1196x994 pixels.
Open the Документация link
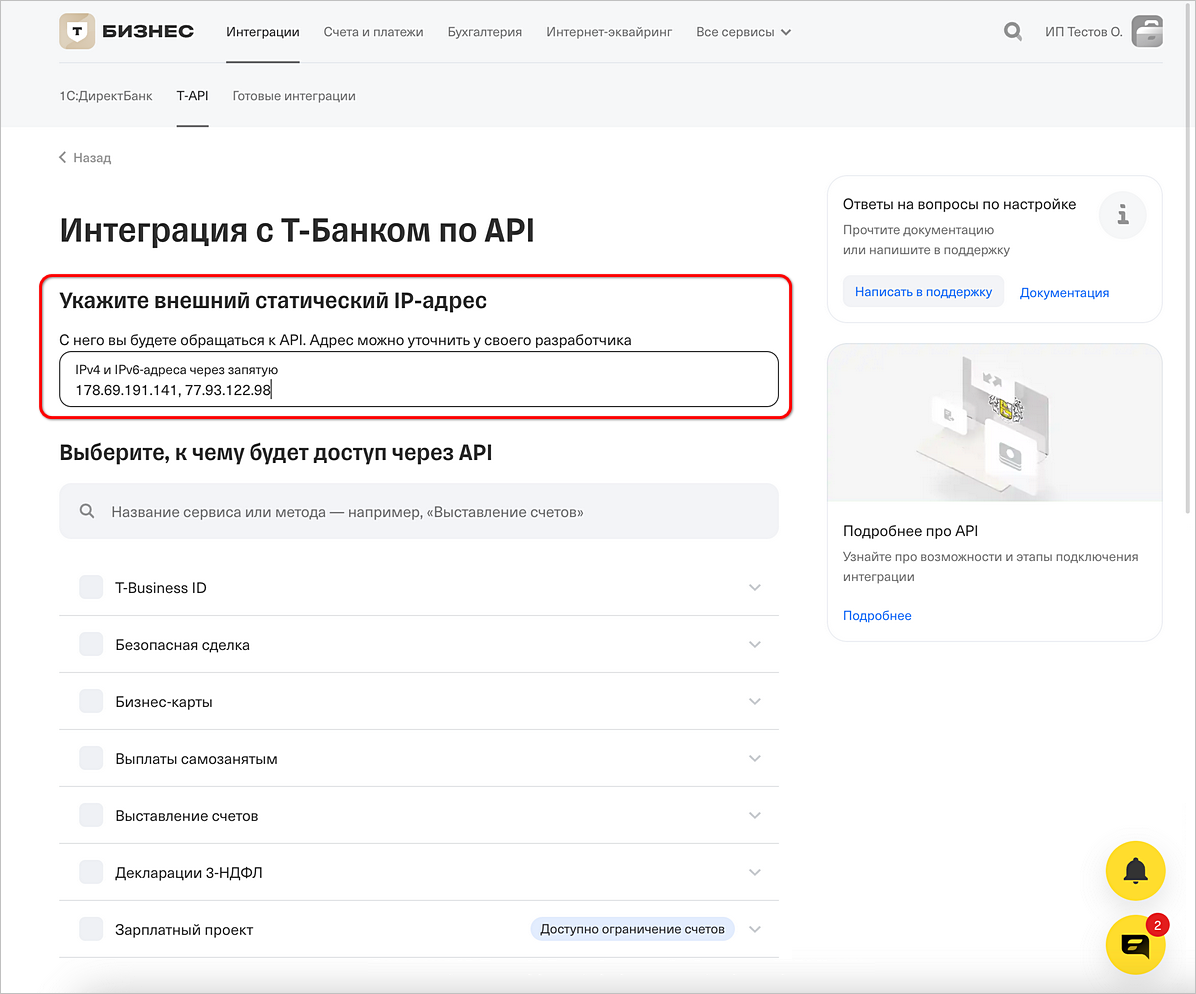click(1064, 293)
